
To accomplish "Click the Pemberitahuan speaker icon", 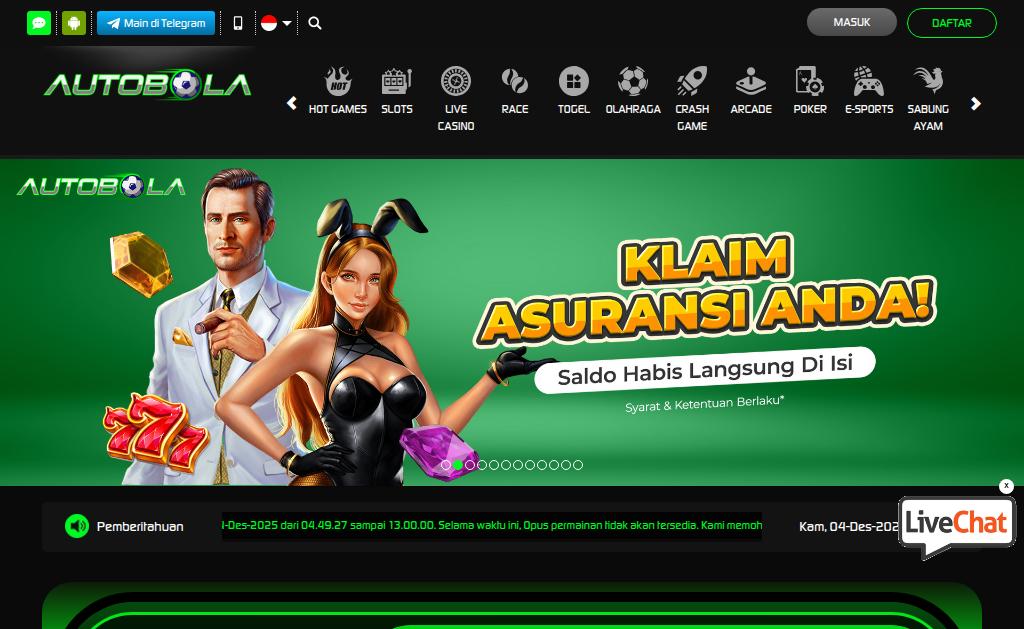I will pos(77,526).
